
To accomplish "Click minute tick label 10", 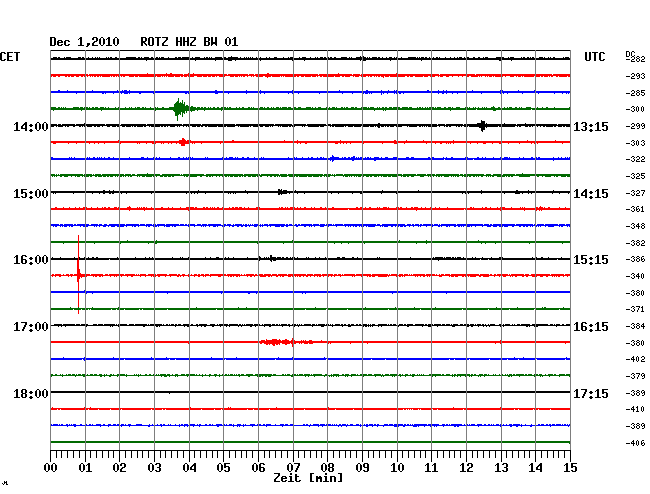I will [x=397, y=468].
